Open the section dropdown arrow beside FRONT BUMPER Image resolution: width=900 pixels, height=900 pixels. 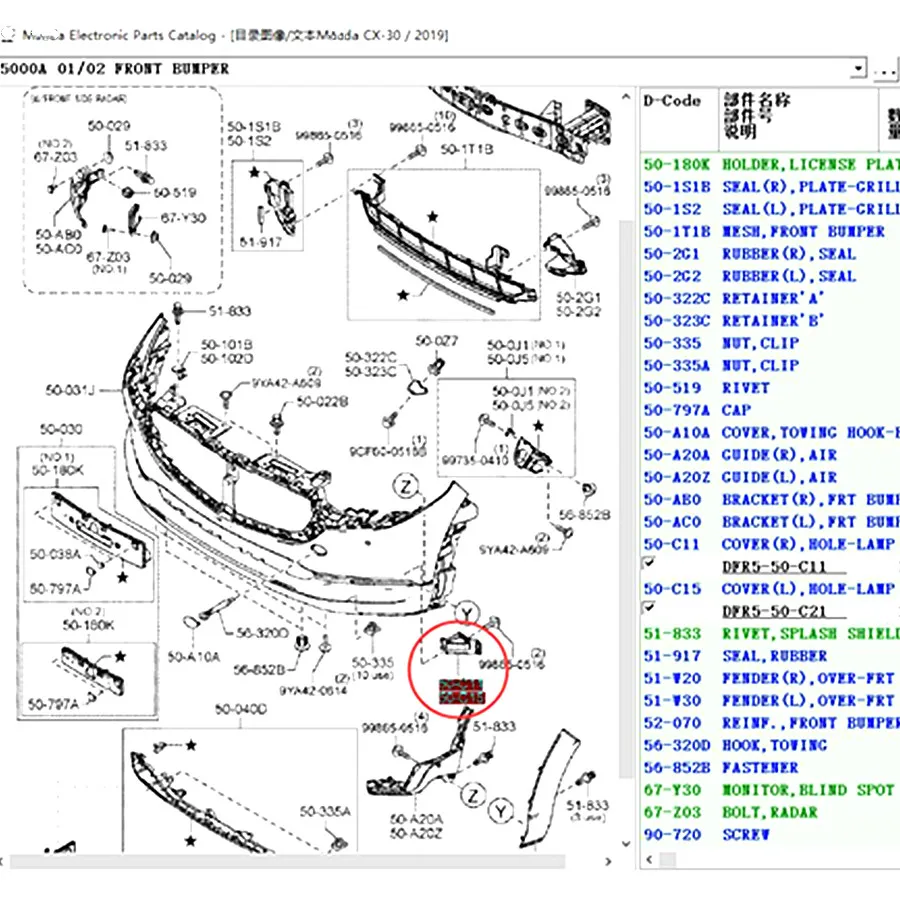coord(858,69)
